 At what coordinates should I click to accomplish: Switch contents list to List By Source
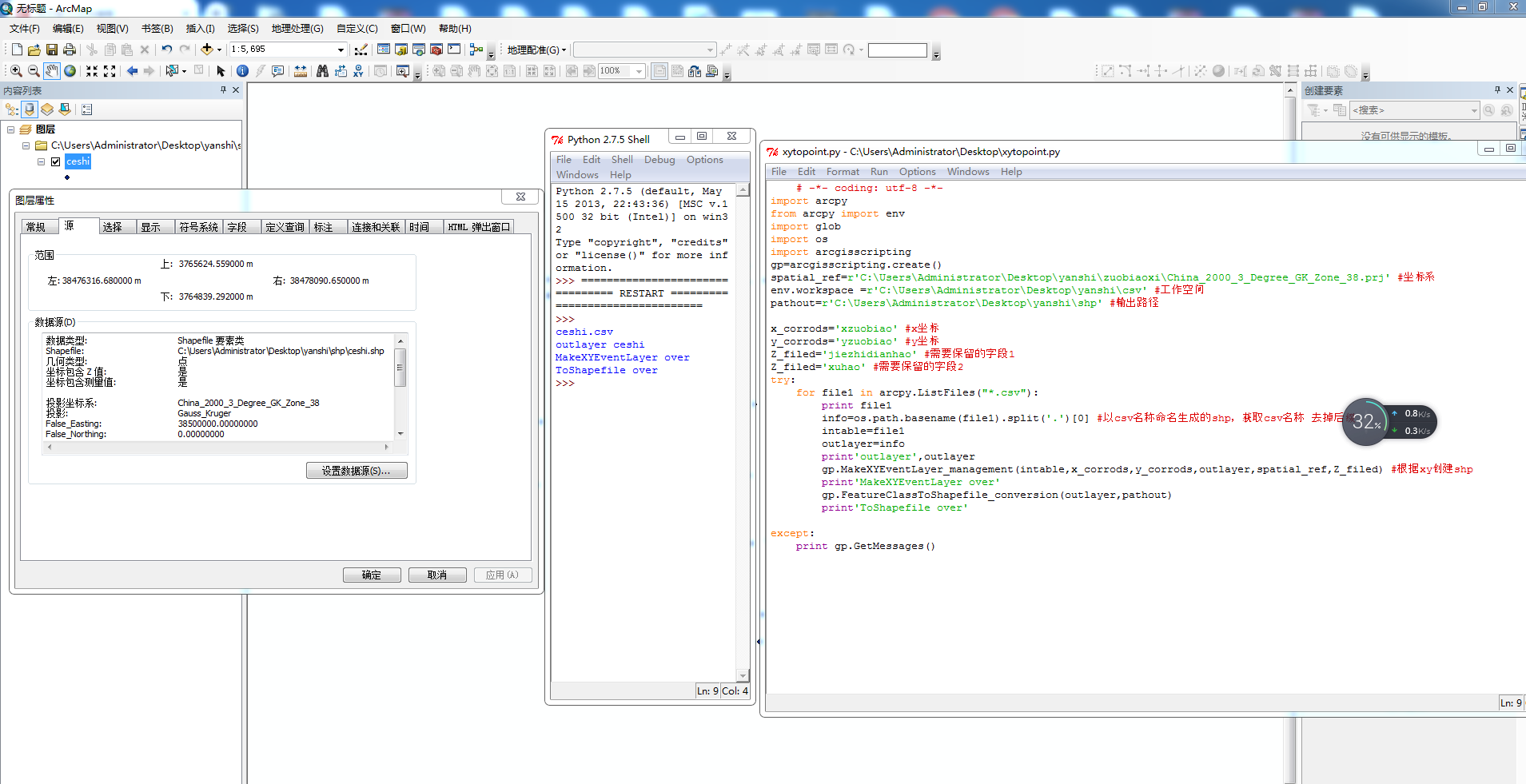[x=30, y=109]
